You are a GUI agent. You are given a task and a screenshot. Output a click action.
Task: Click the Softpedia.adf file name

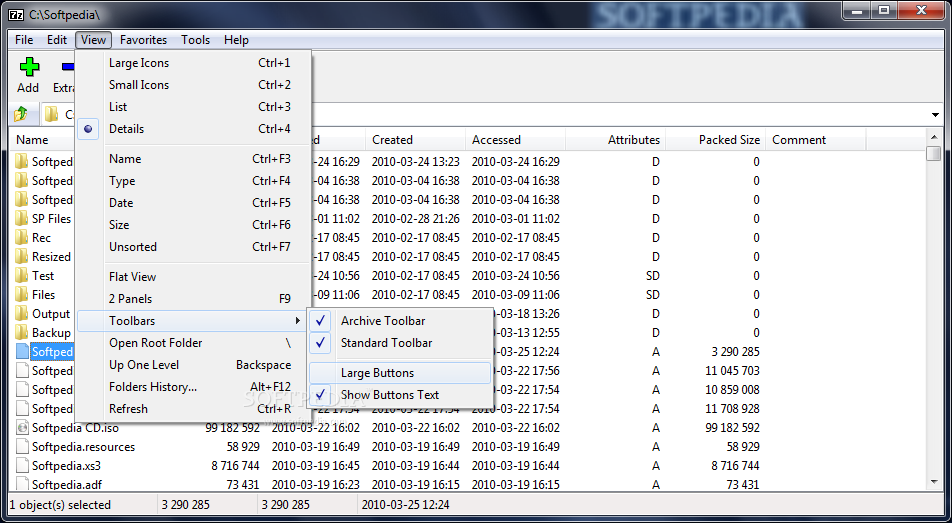[67, 485]
